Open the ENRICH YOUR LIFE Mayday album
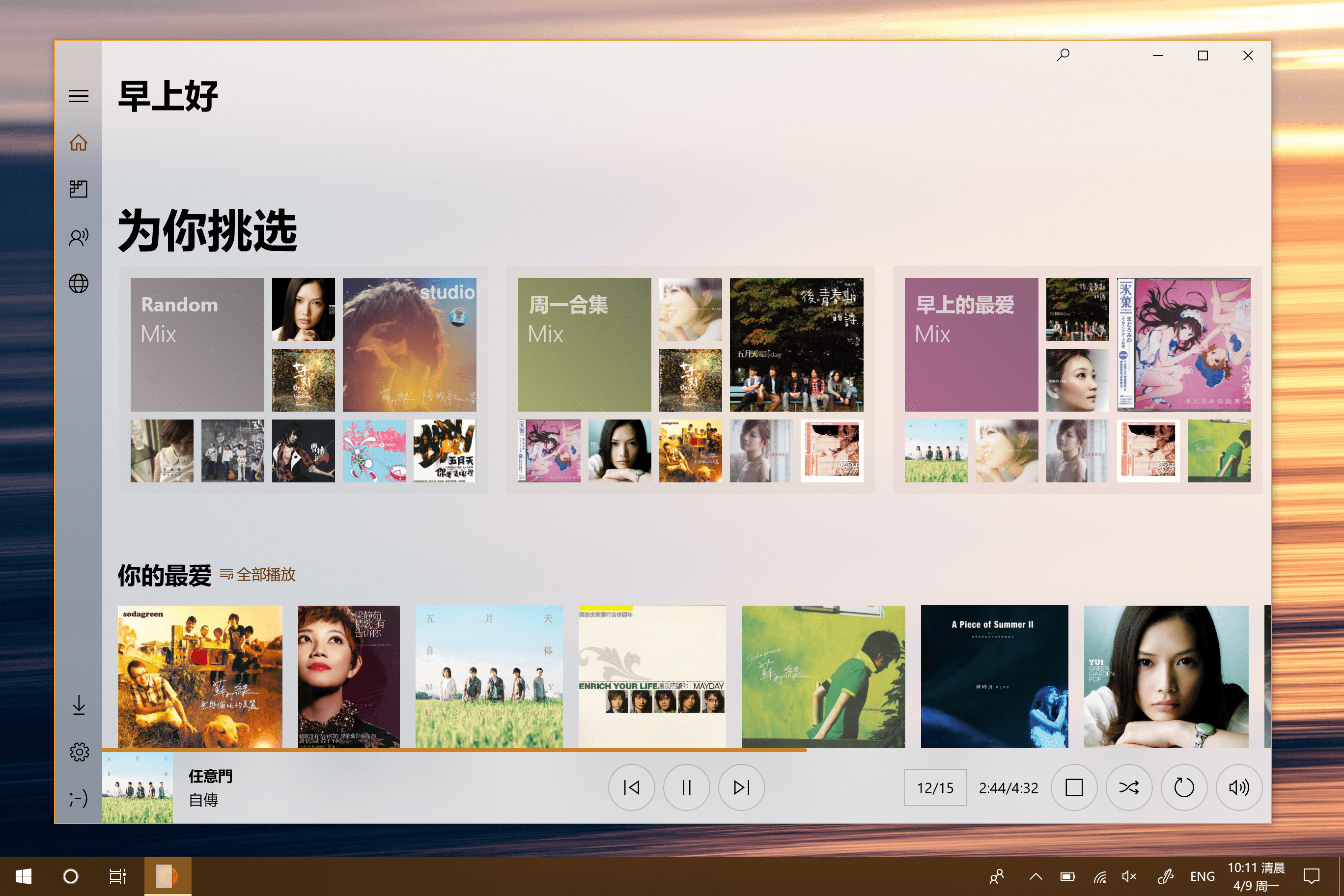Screen dimensions: 1344x896 pyautogui.click(x=652, y=676)
